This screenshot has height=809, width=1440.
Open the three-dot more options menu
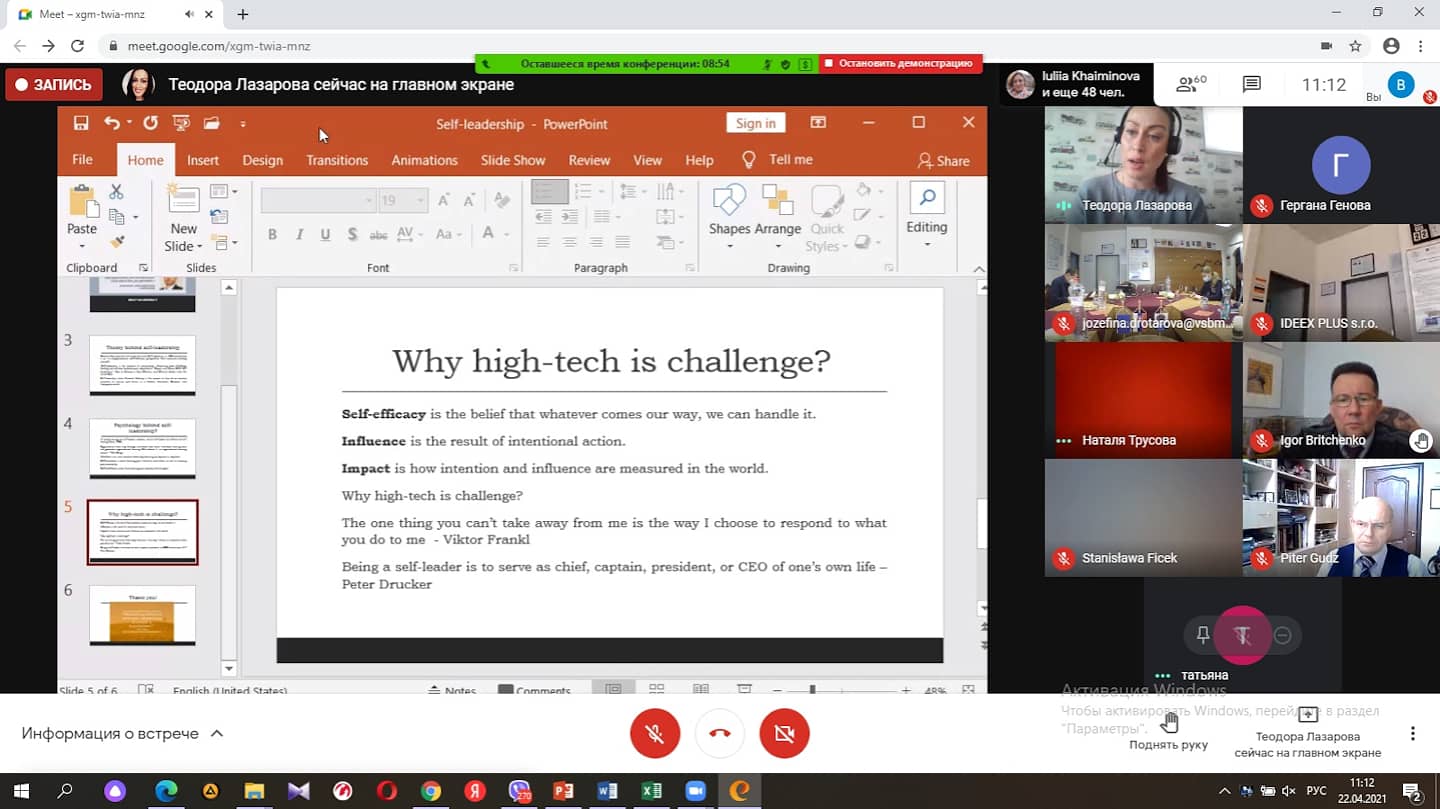(1412, 733)
